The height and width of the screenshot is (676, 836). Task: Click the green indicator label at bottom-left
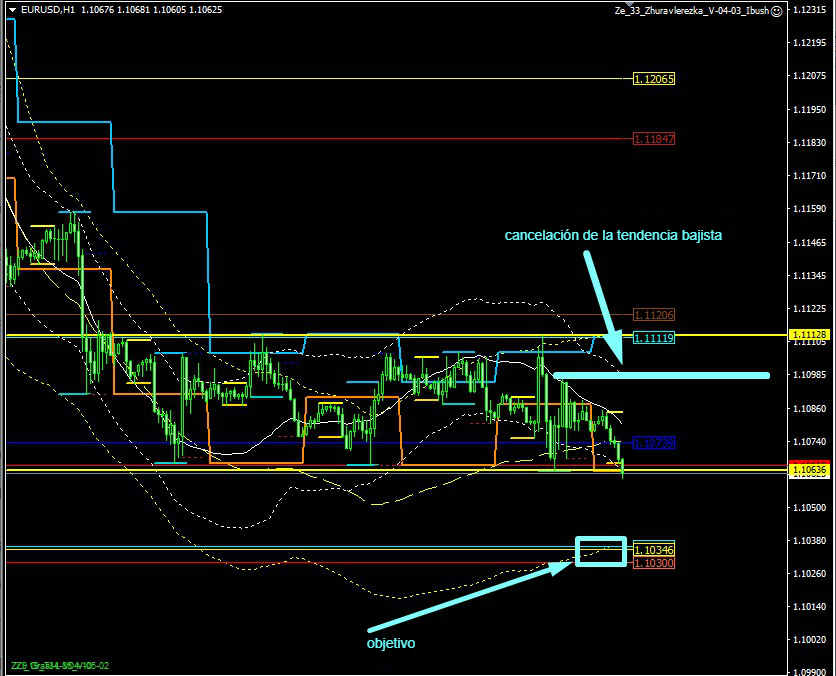click(x=60, y=666)
